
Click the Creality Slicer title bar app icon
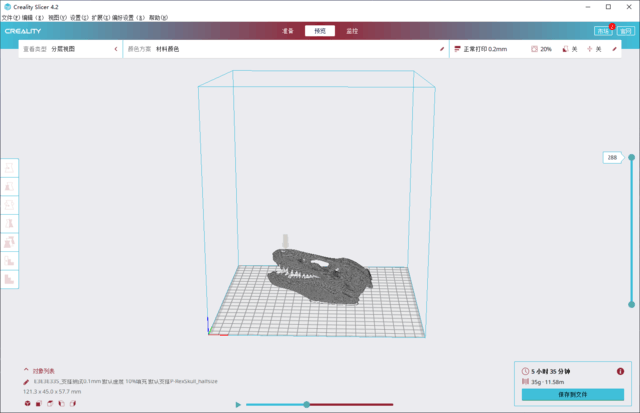7,7
